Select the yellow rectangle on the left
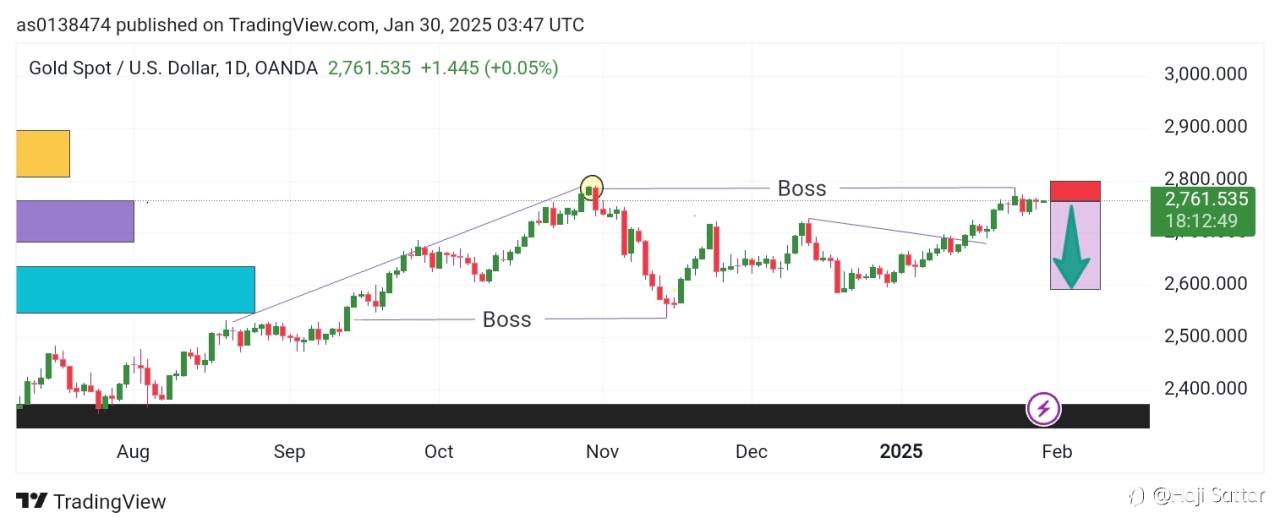 click(43, 153)
